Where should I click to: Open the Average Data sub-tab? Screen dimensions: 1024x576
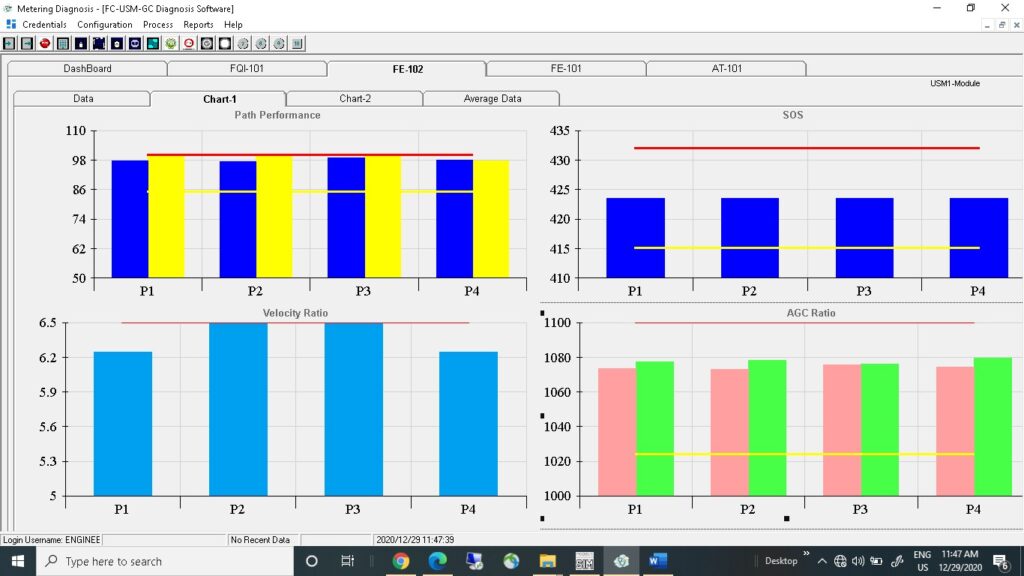pyautogui.click(x=492, y=99)
